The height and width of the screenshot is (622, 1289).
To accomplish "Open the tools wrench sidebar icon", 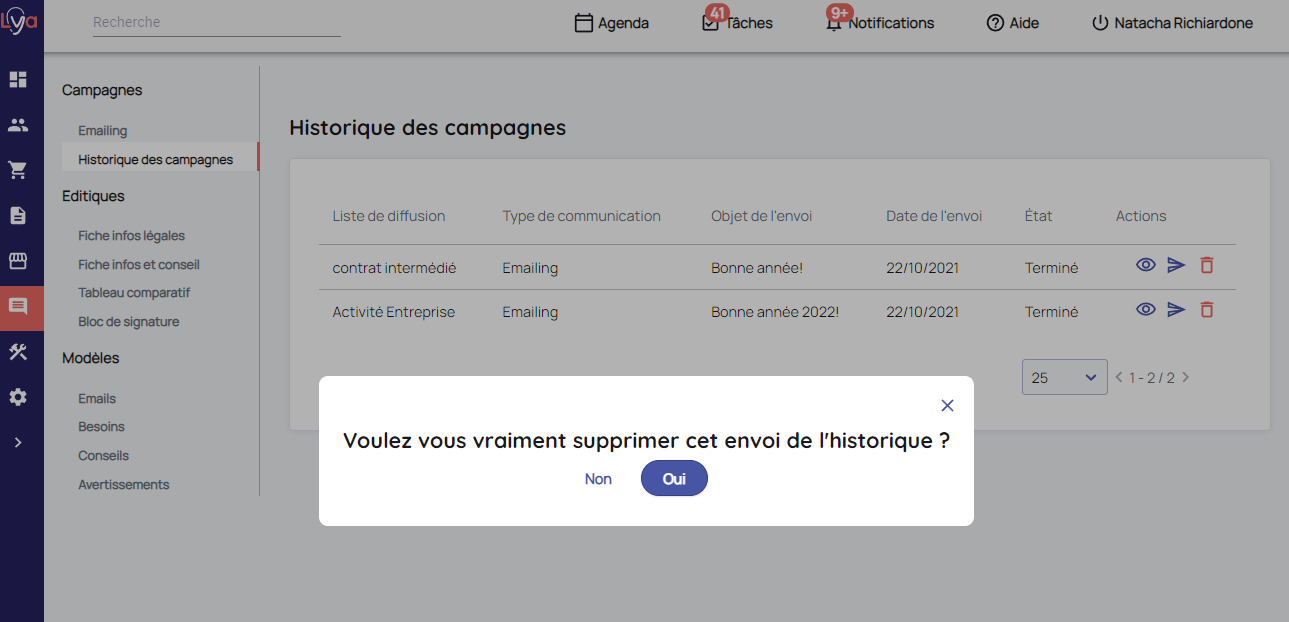I will [18, 352].
